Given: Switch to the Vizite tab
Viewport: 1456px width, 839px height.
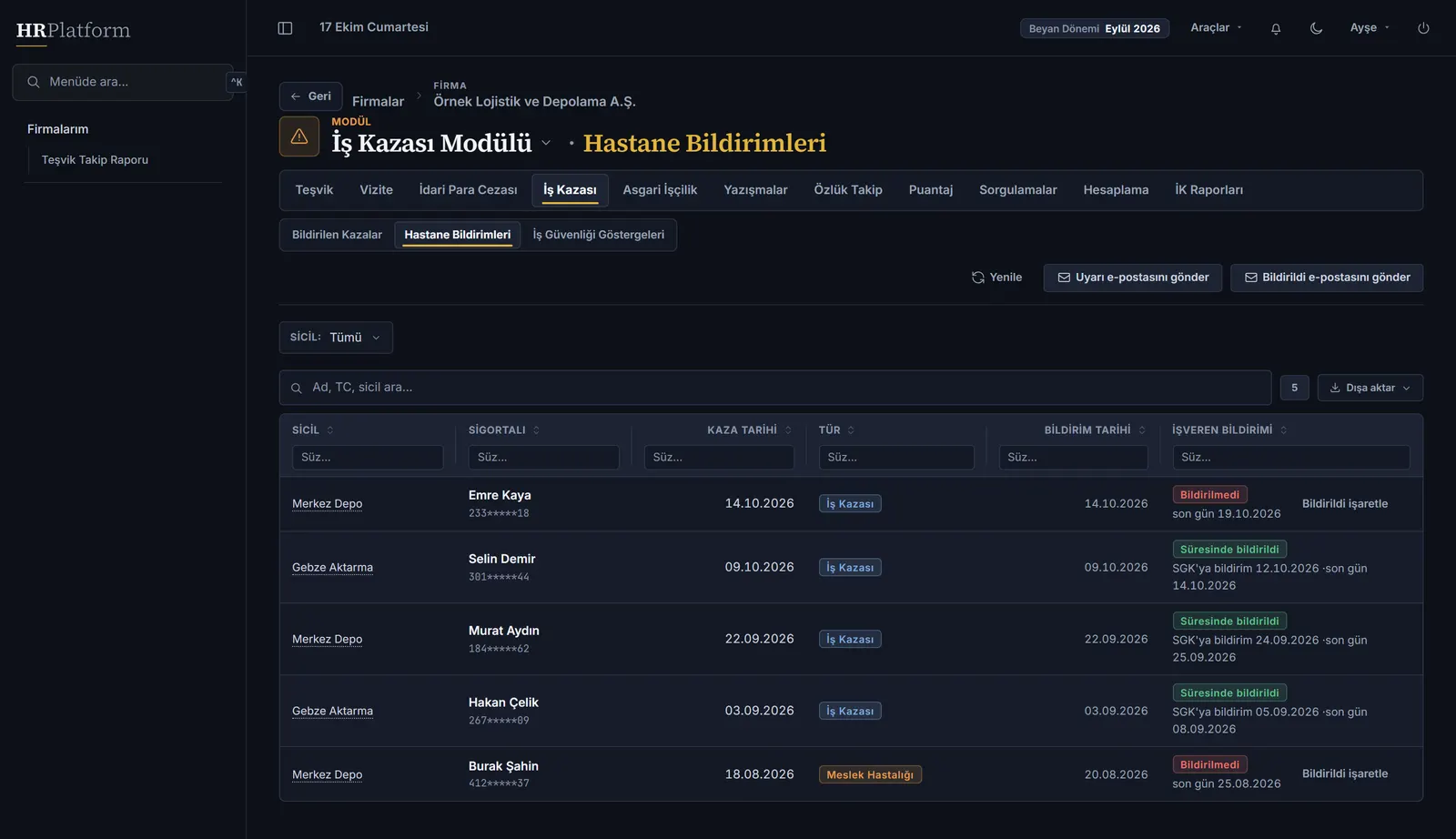Looking at the screenshot, I should pos(376,190).
